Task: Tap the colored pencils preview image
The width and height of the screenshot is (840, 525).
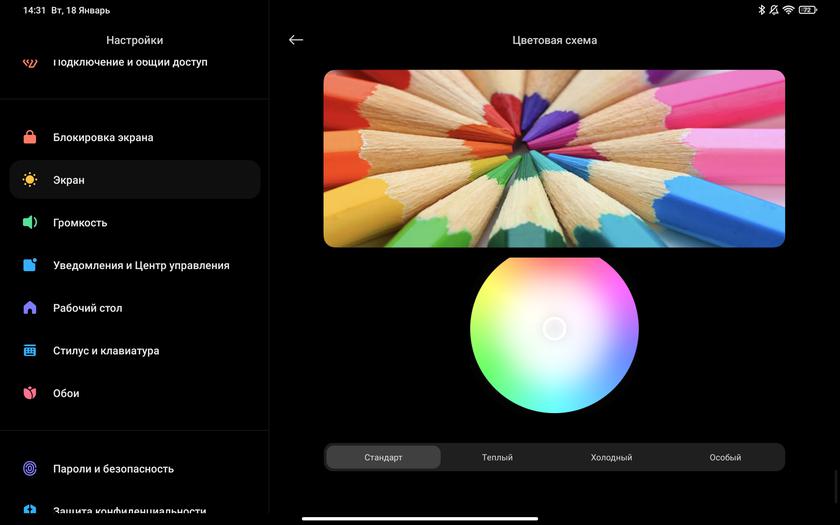Action: (x=554, y=158)
